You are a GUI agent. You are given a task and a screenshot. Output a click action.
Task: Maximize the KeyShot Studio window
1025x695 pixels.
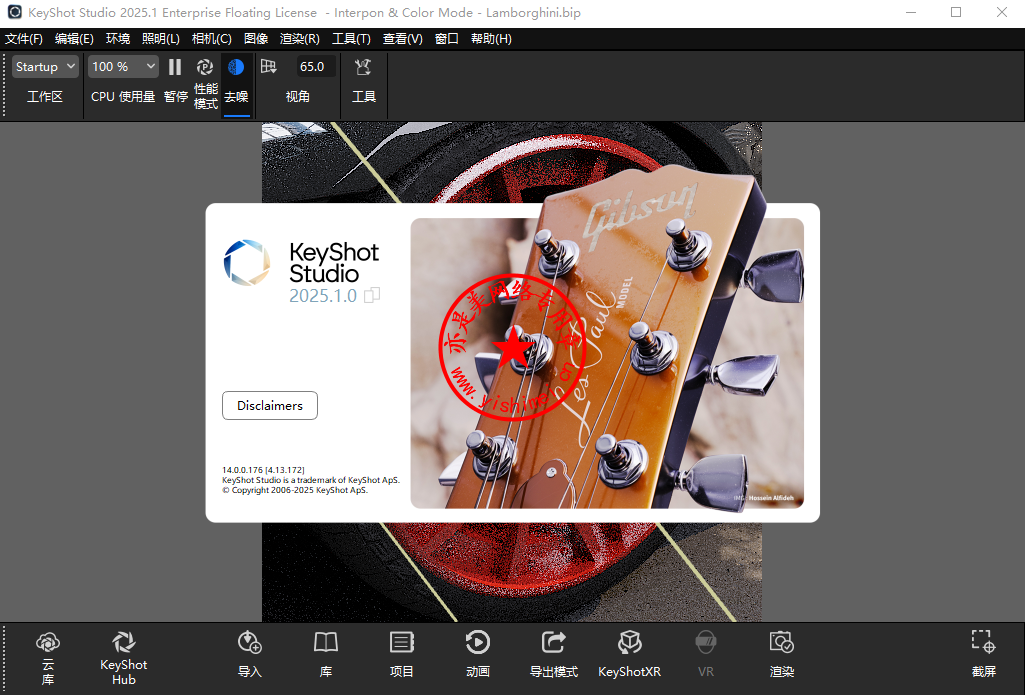[x=956, y=12]
